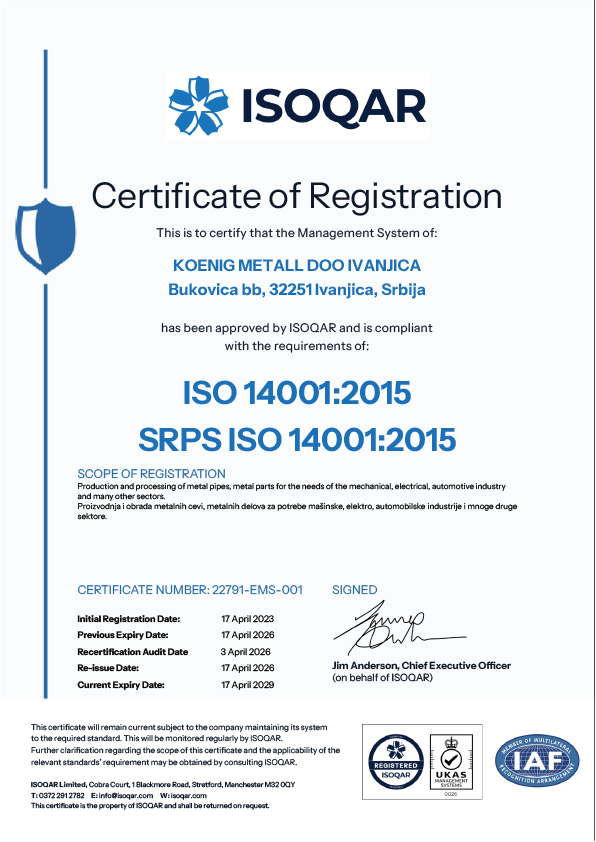Click the English scope line starting Production
Viewport: 596px width, 842px height.
coord(292,491)
